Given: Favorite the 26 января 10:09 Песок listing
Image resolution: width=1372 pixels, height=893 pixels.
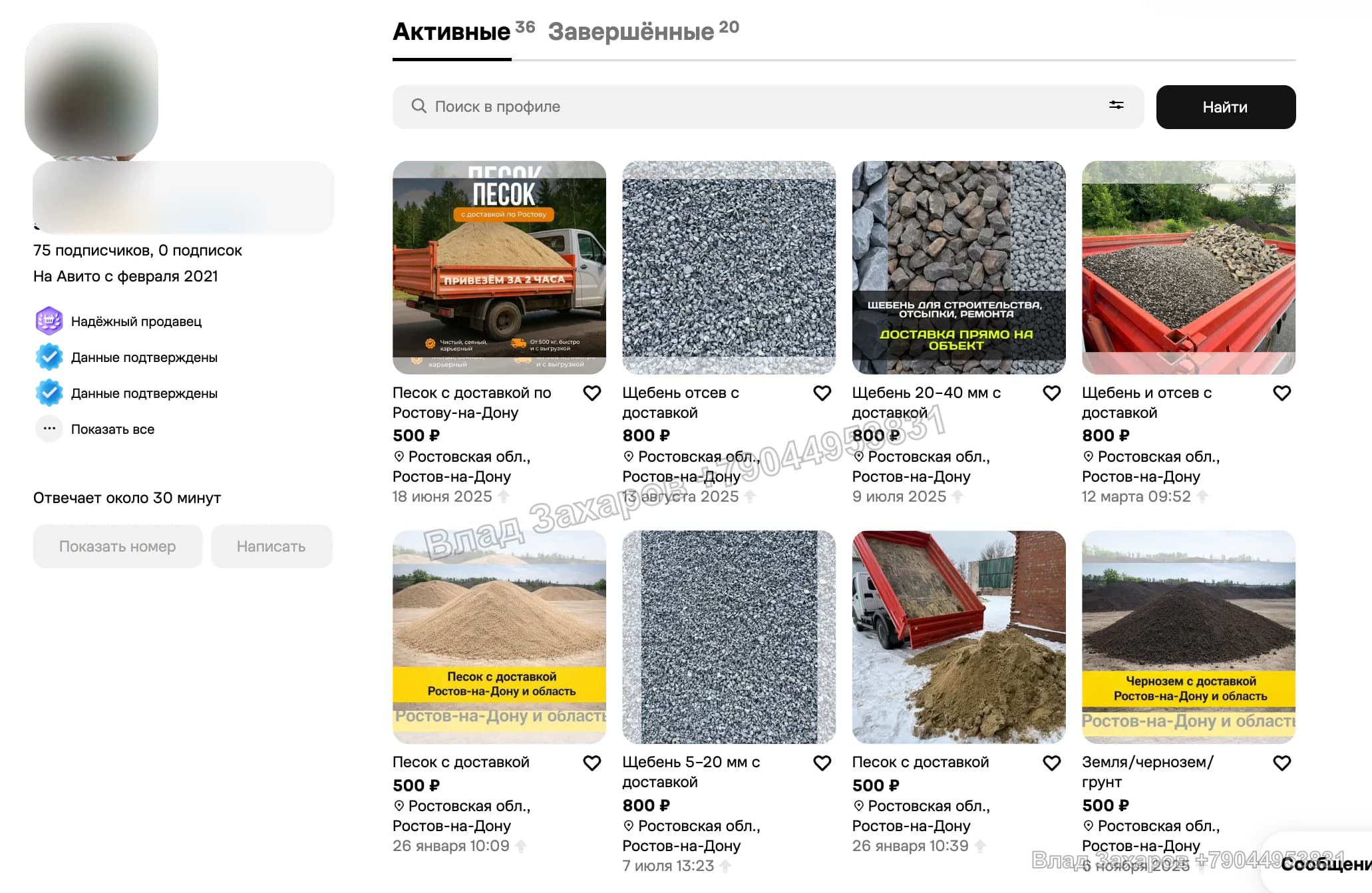Looking at the screenshot, I should coord(592,763).
